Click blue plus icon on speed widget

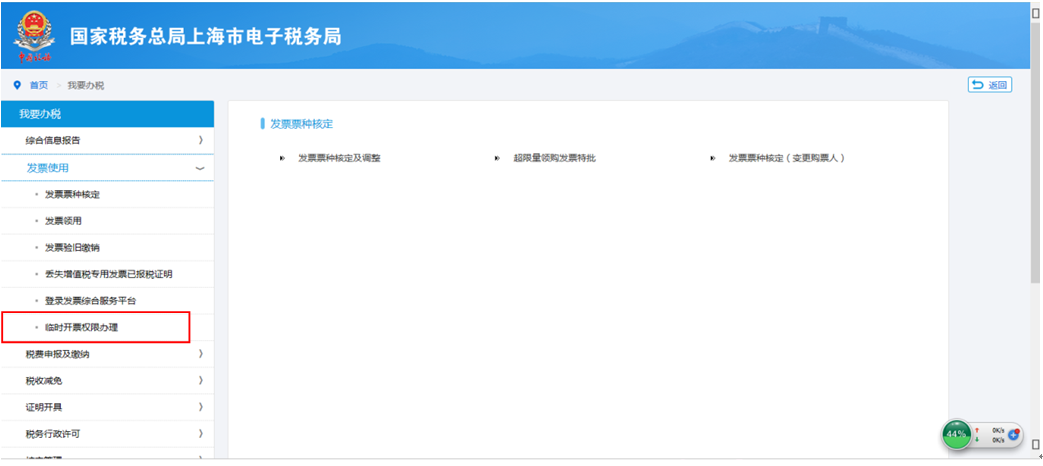coord(1014,435)
